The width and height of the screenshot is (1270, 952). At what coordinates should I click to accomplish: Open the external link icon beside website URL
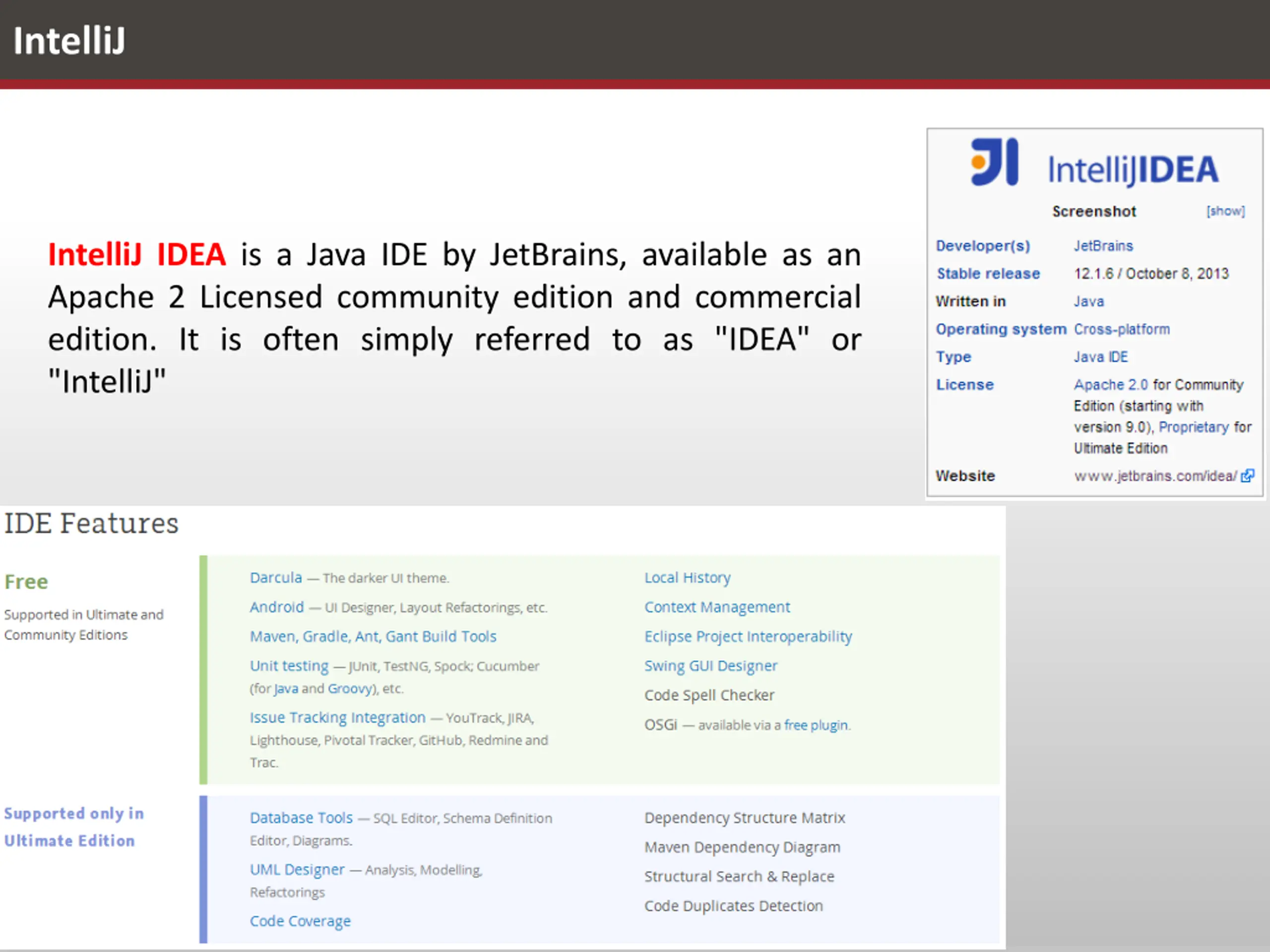point(1247,476)
